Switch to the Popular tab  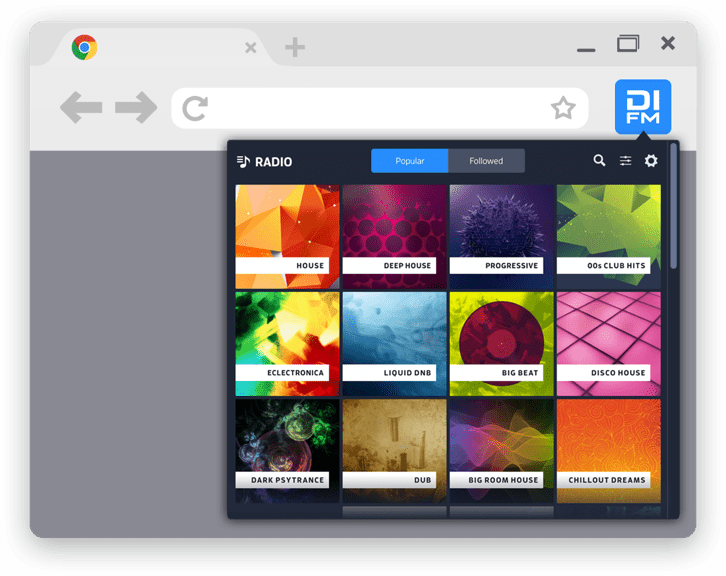[x=409, y=161]
